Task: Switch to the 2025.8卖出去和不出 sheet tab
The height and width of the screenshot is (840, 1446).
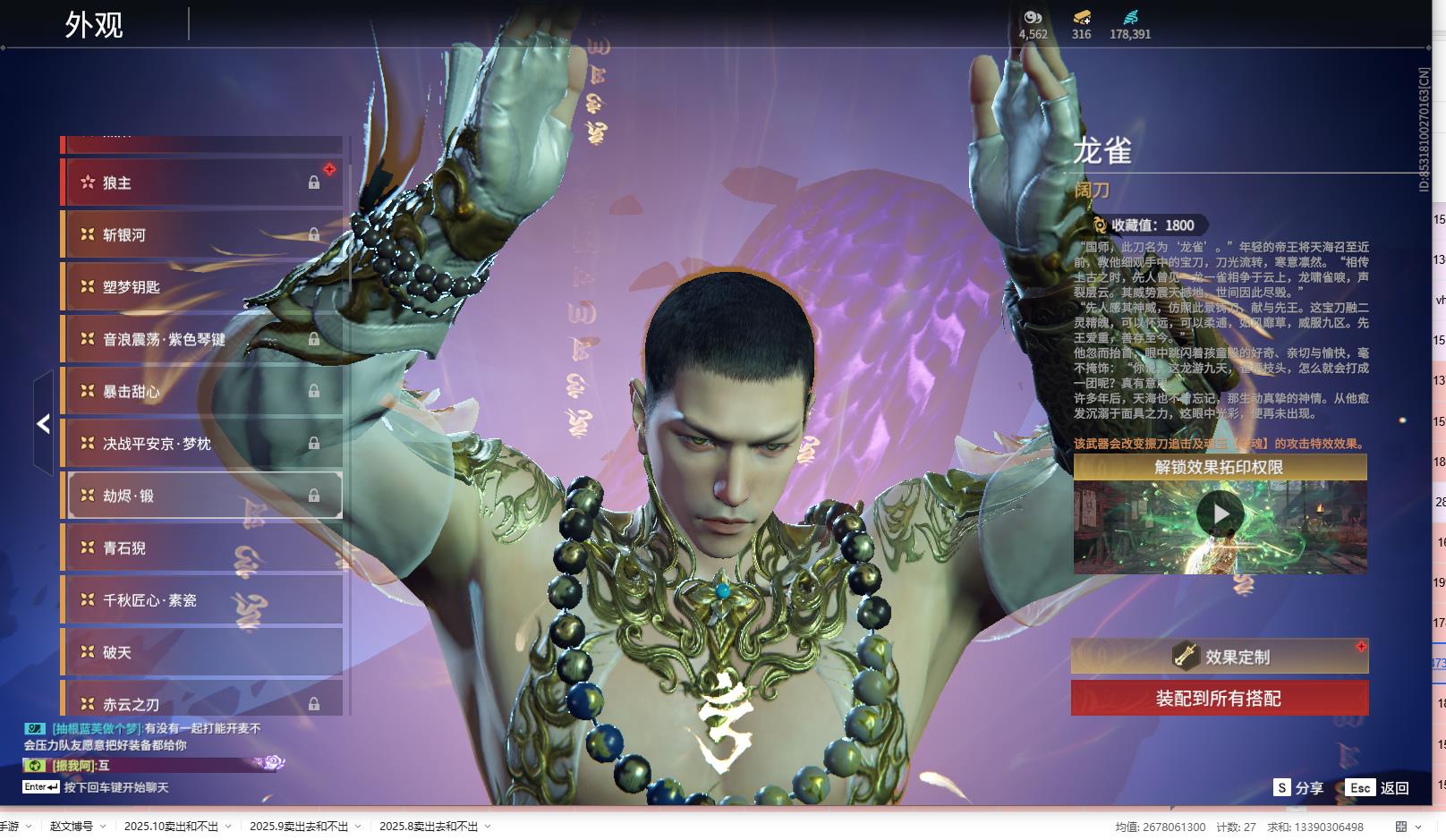Action: click(x=429, y=827)
